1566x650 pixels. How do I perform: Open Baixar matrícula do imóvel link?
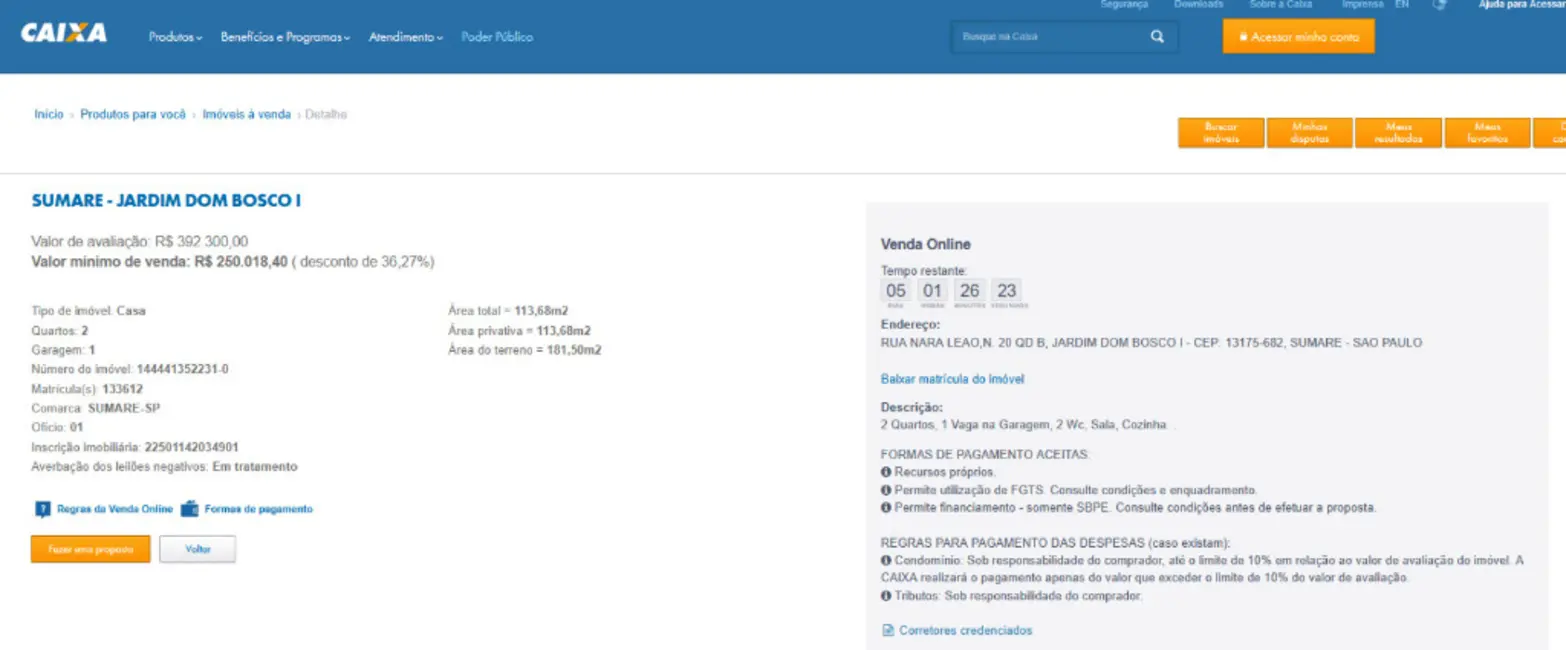click(x=952, y=379)
